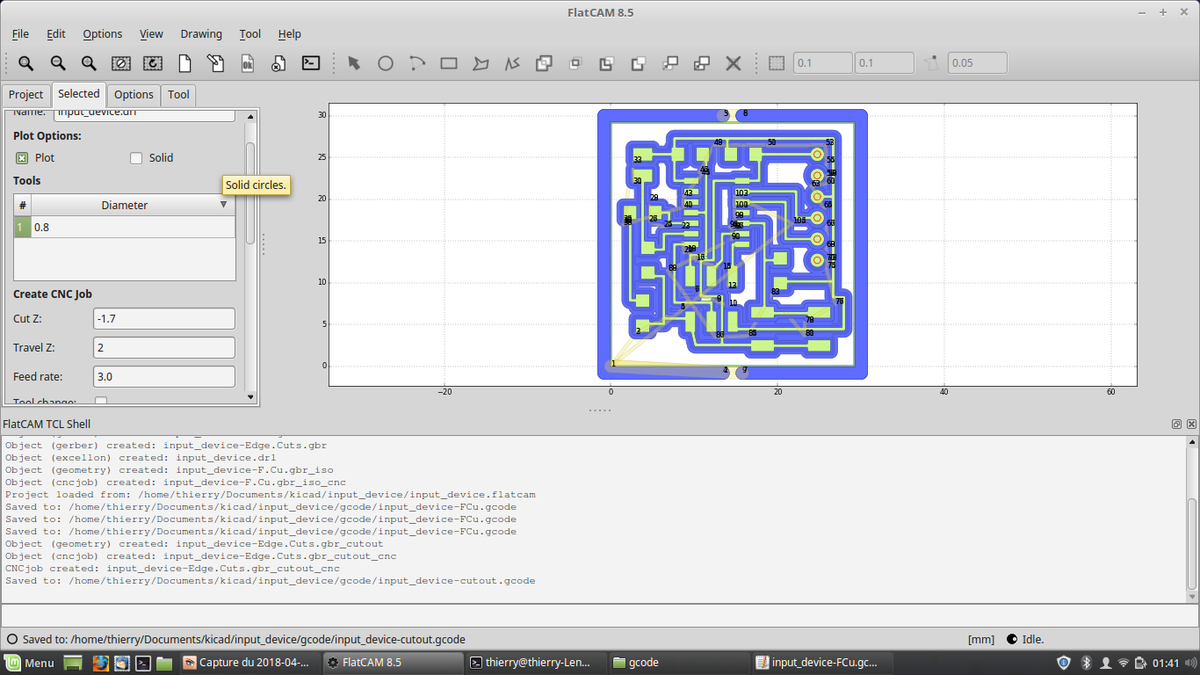Open the Linux Mint Menu button
The height and width of the screenshot is (675, 1200).
[x=29, y=662]
